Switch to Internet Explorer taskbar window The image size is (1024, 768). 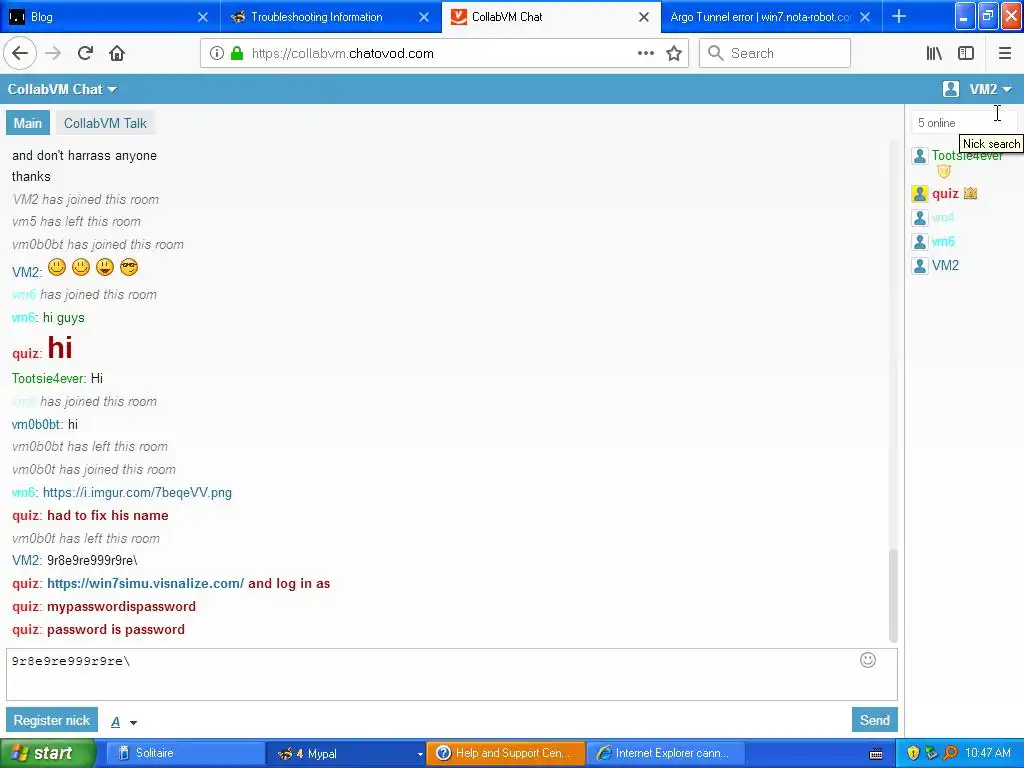click(x=666, y=753)
